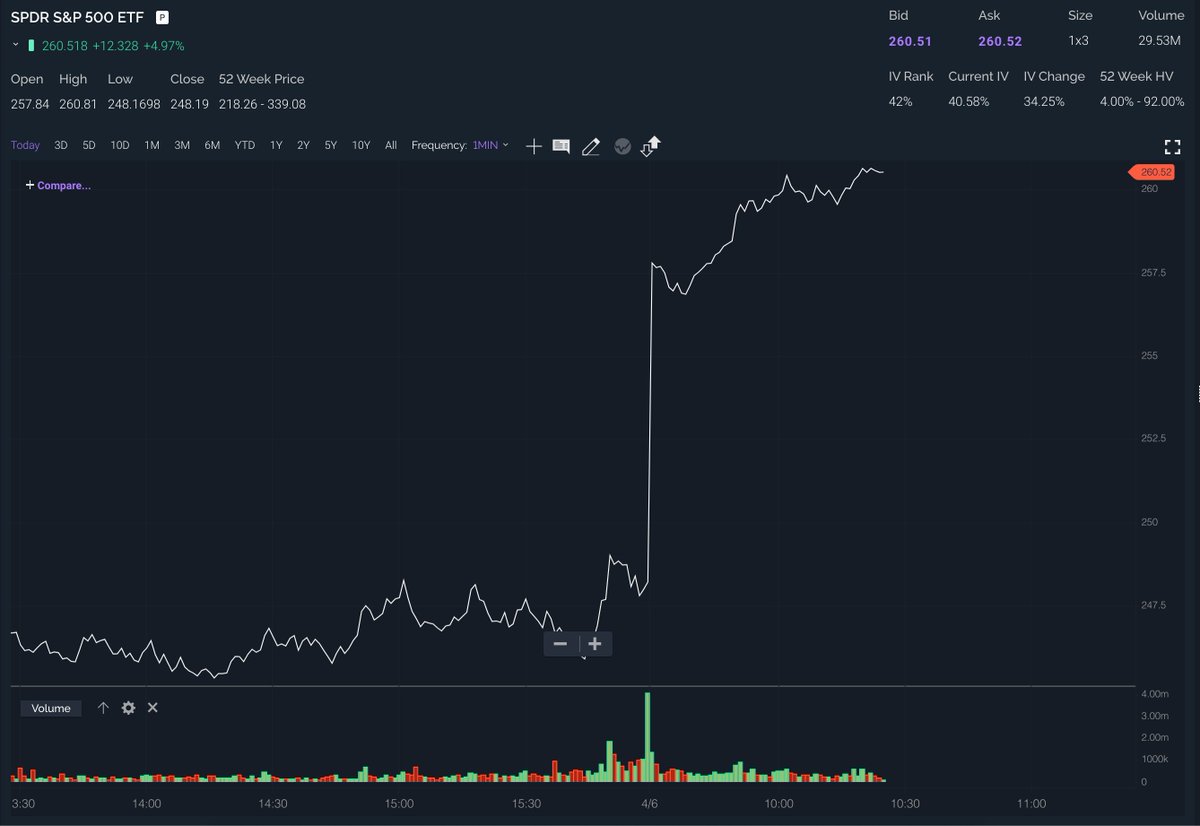Switch chart range to 5D

click(x=89, y=145)
